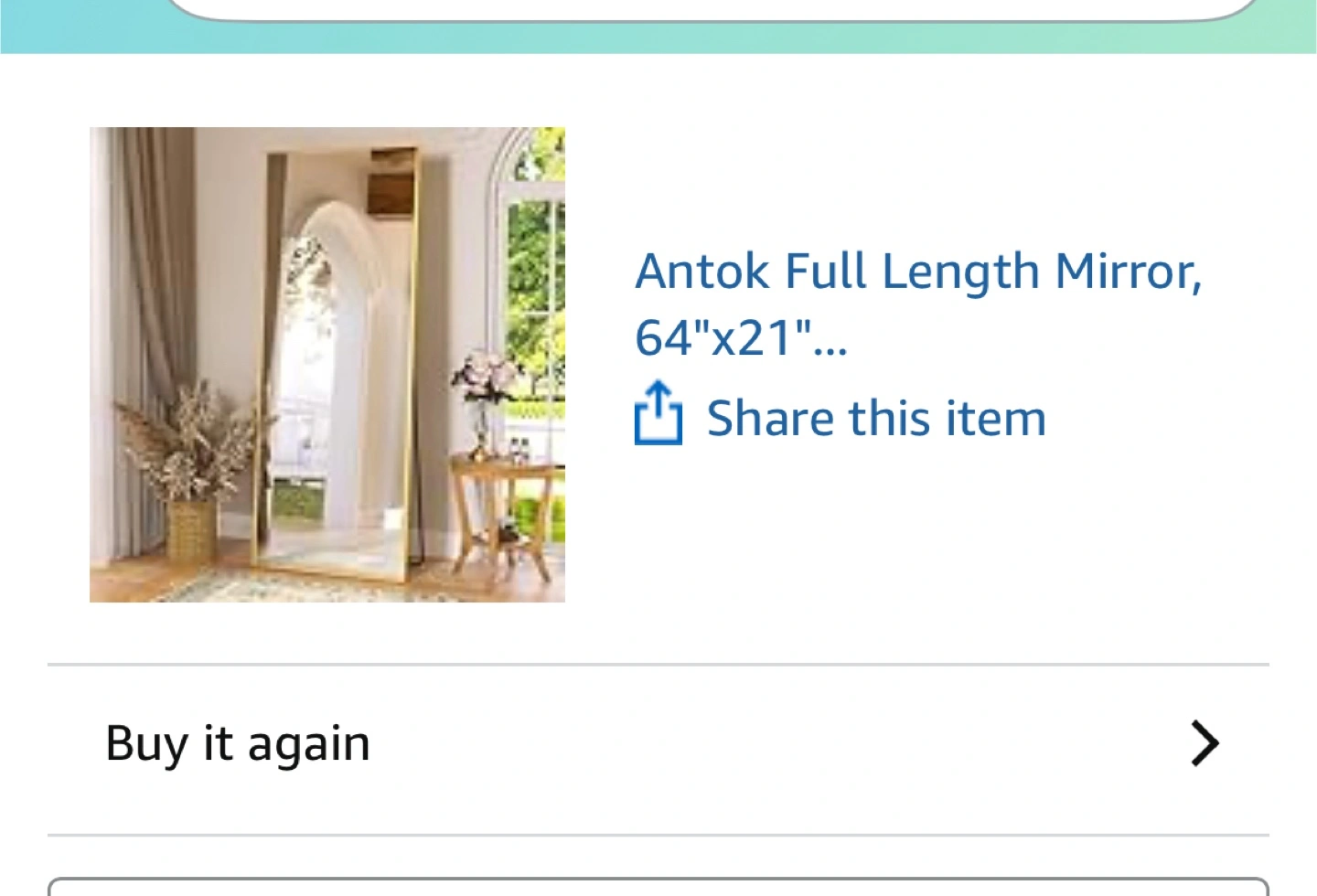This screenshot has width=1317, height=896.
Task: View the mirror product thumbnail
Action: click(x=327, y=364)
